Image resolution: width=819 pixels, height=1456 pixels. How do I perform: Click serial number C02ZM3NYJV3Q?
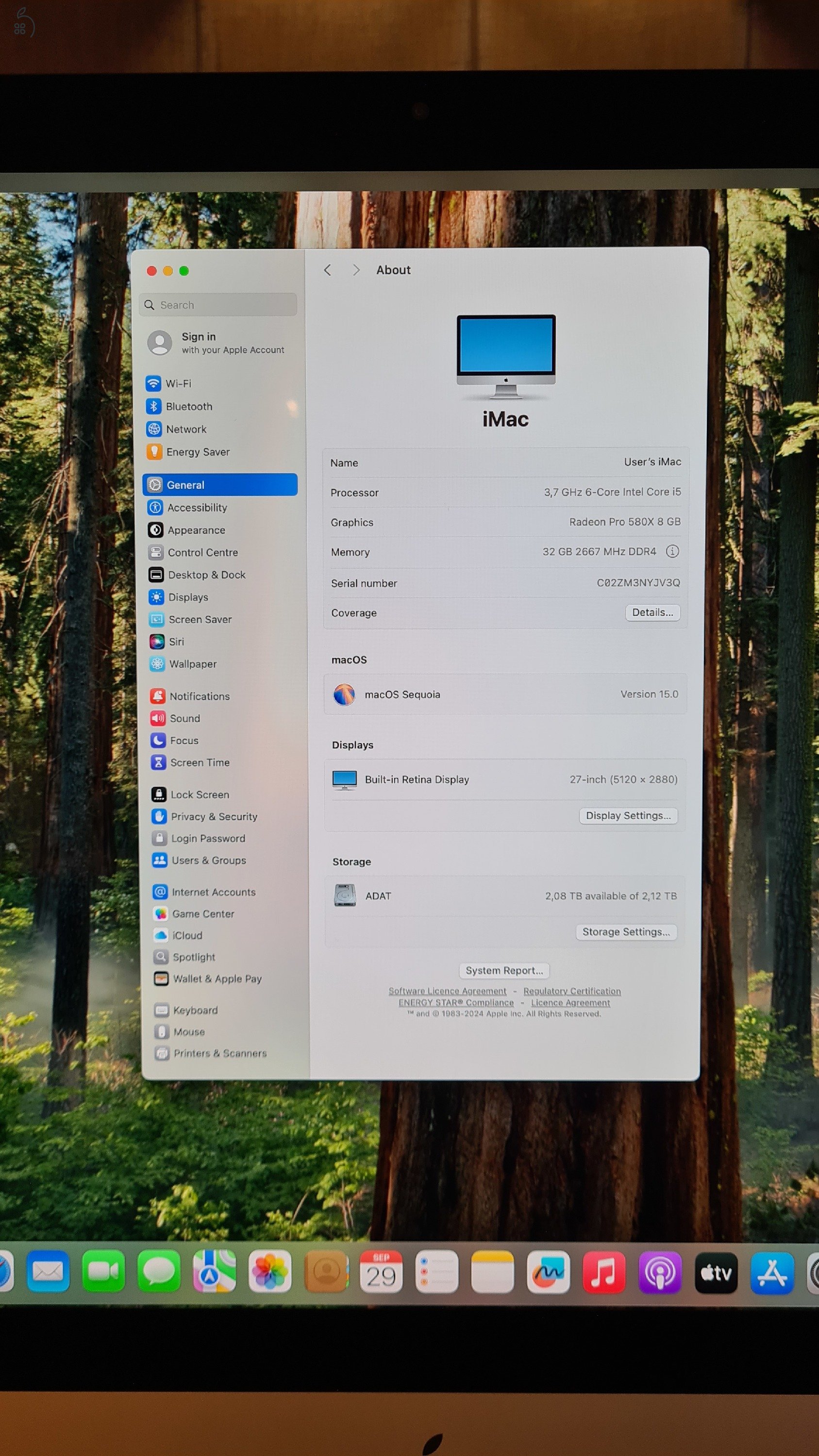click(x=638, y=582)
